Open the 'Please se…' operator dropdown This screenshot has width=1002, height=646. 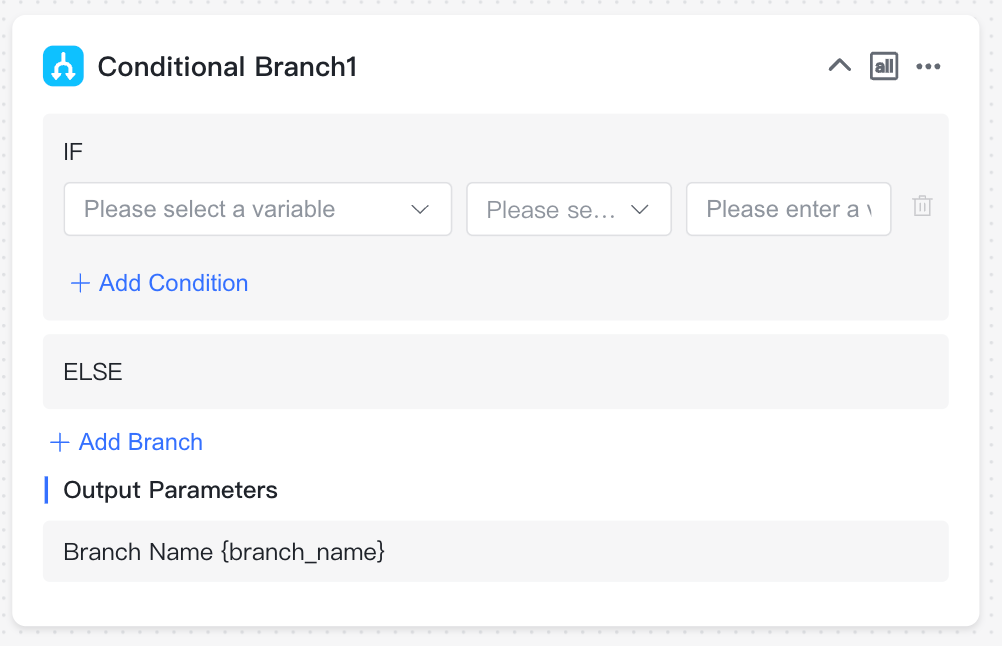point(569,209)
